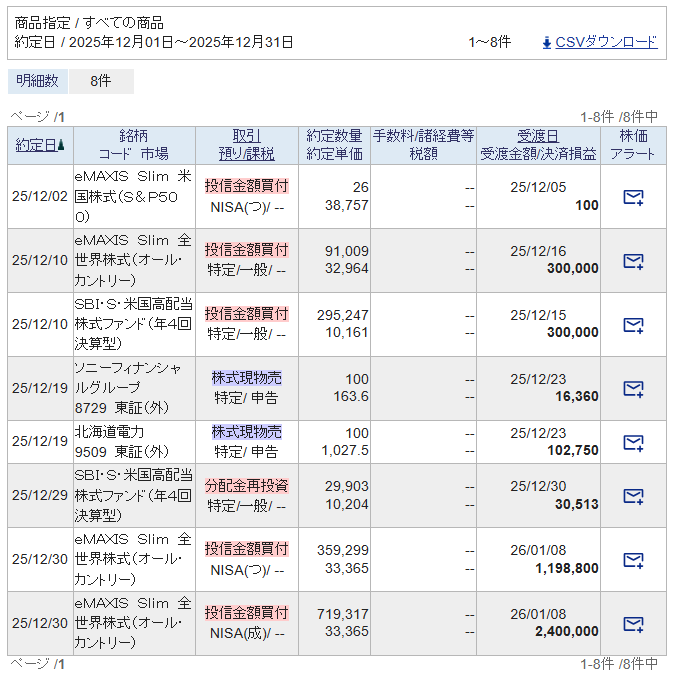Open alert icon for SBI・S 米国高配当 投信金額買付 row
This screenshot has height=678, width=677.
pos(632,325)
